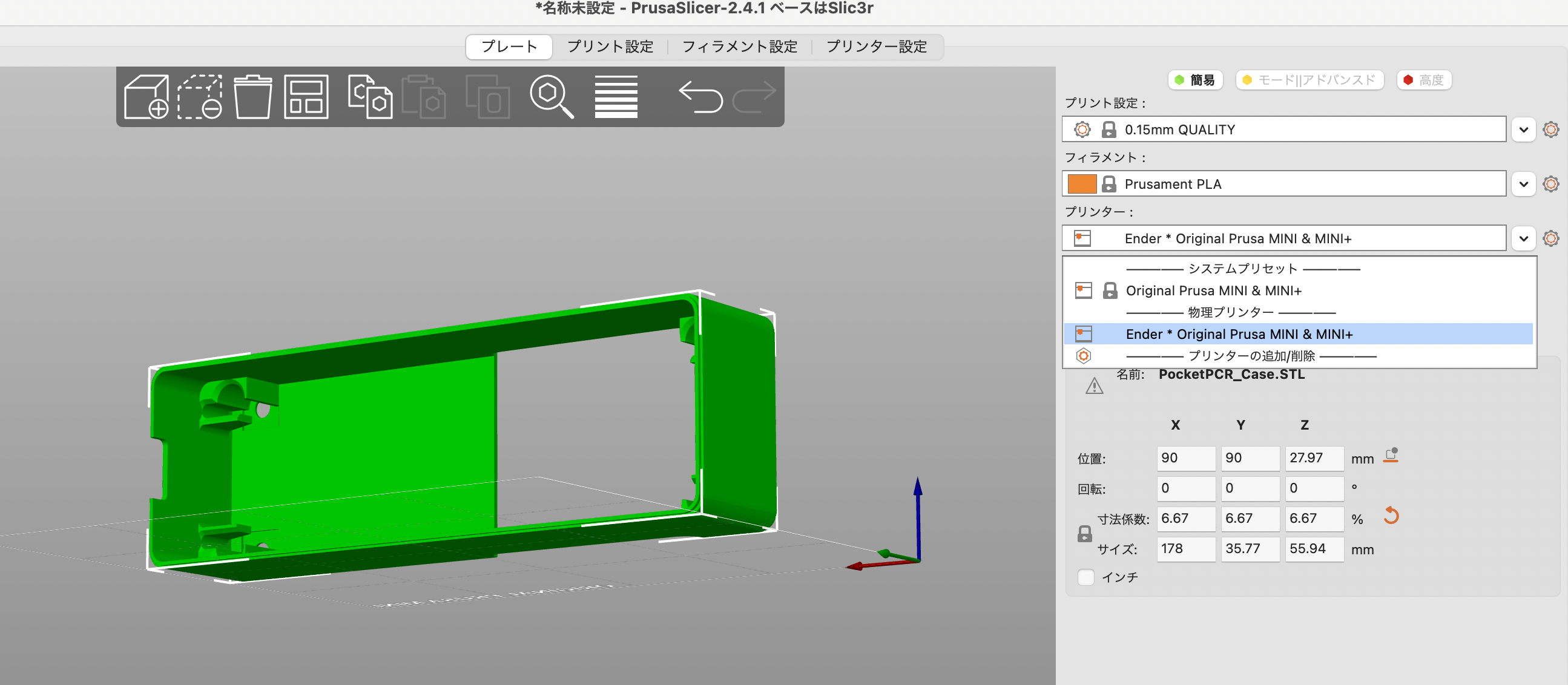Open the Prusament PLA combo box

[1283, 184]
